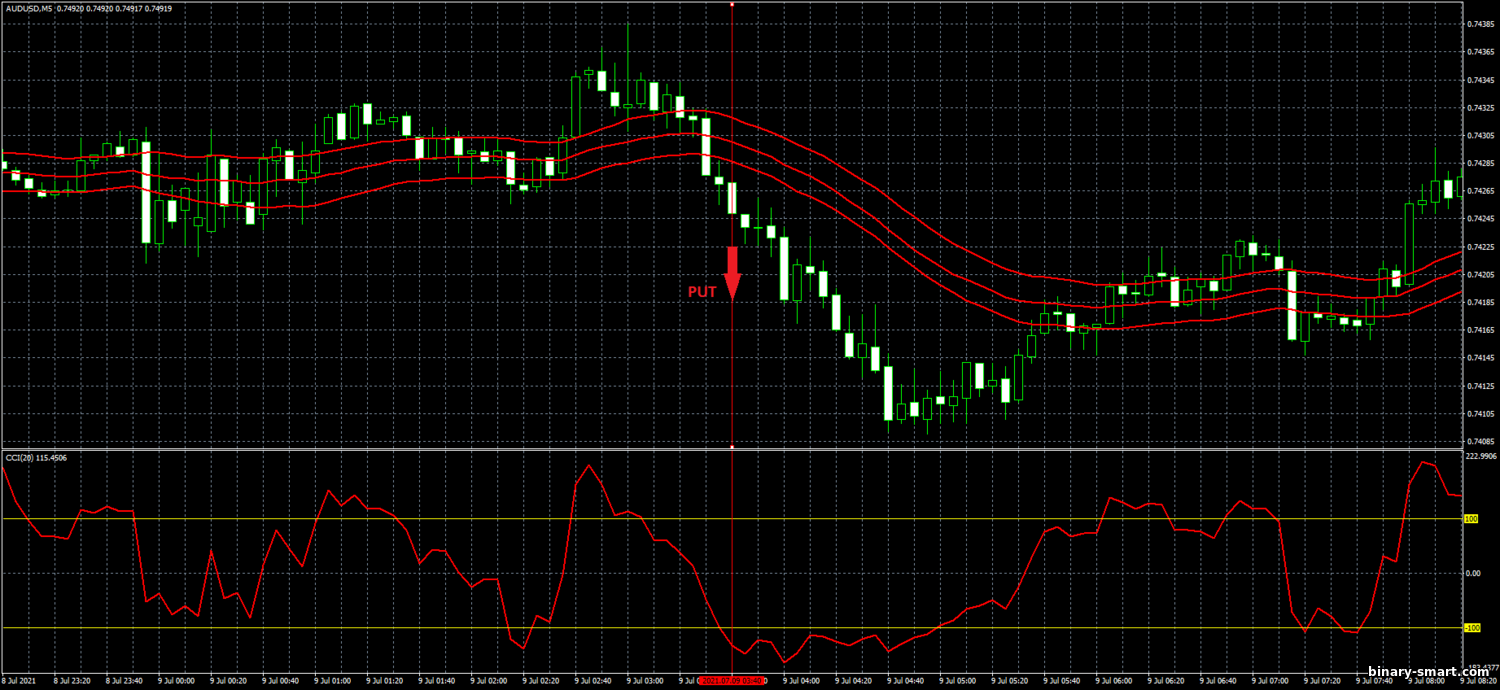1500x690 pixels.
Task: Click the top handle of the vertical red line
Action: [x=732, y=4]
